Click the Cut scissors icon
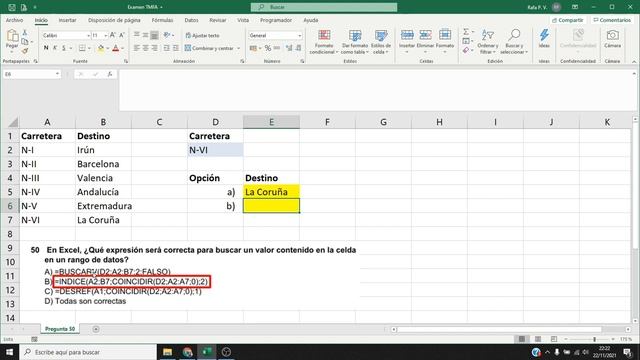 pyautogui.click(x=25, y=32)
